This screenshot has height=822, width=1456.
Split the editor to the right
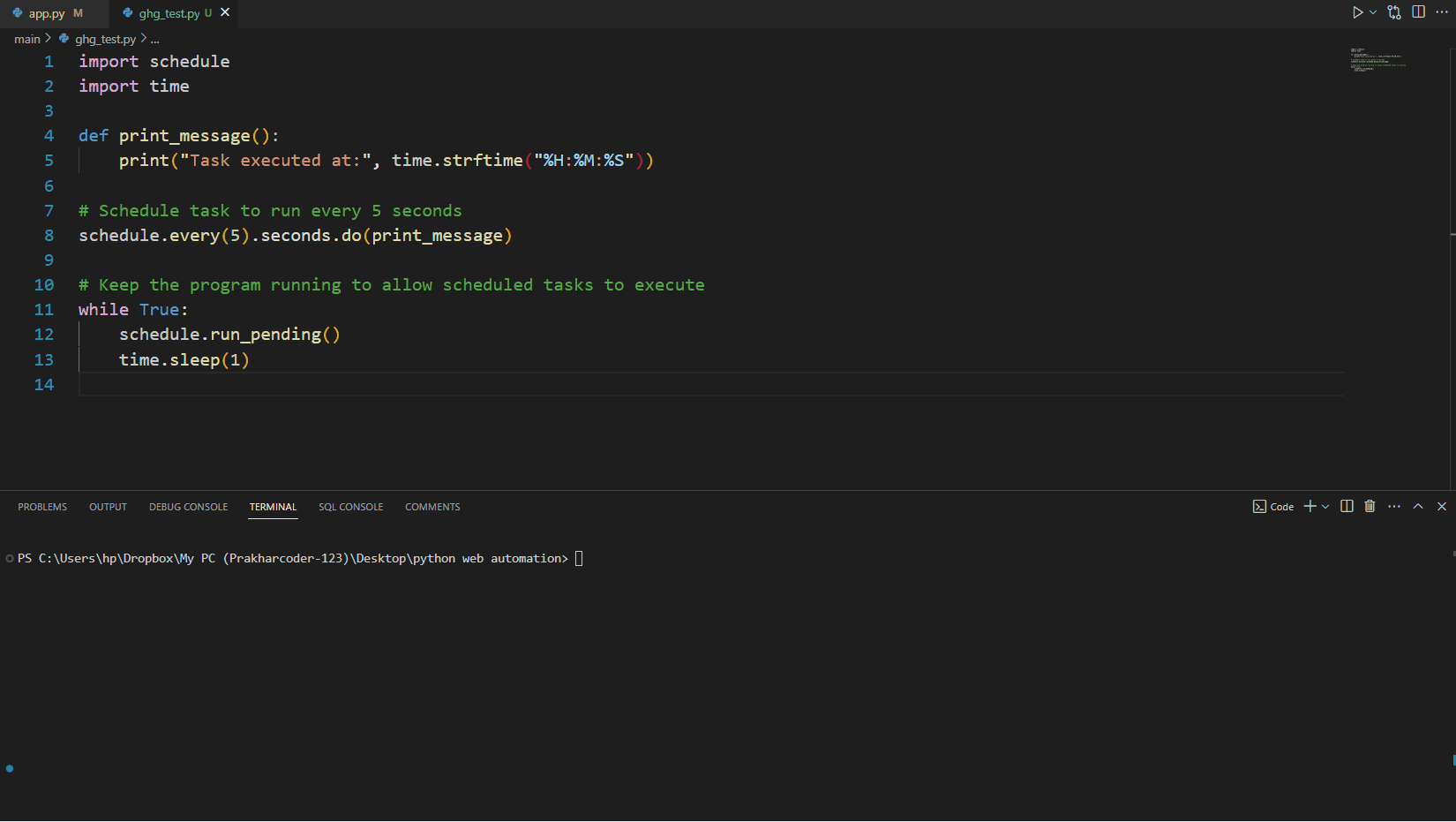1419,12
